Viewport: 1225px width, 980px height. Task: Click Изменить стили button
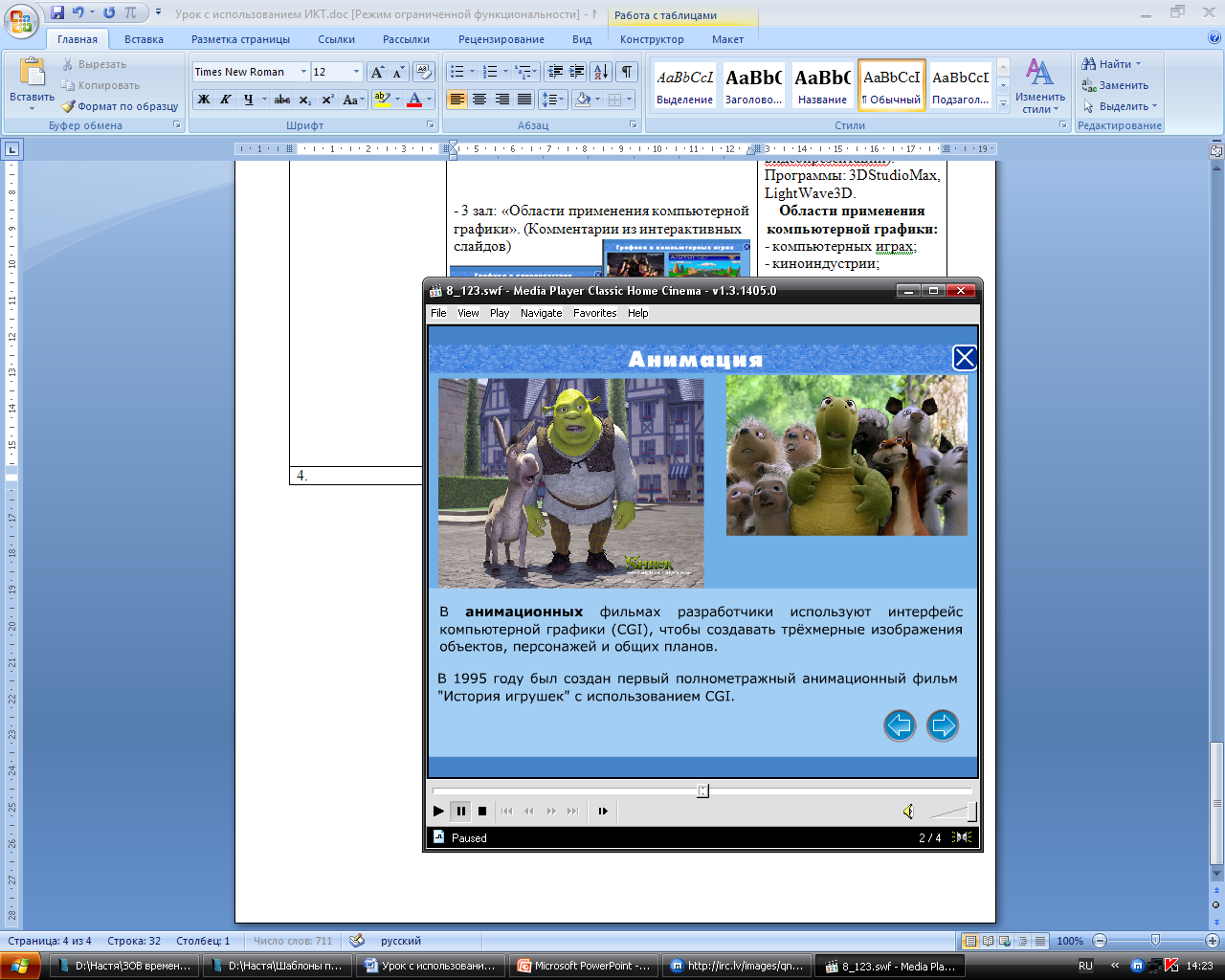click(x=1040, y=86)
